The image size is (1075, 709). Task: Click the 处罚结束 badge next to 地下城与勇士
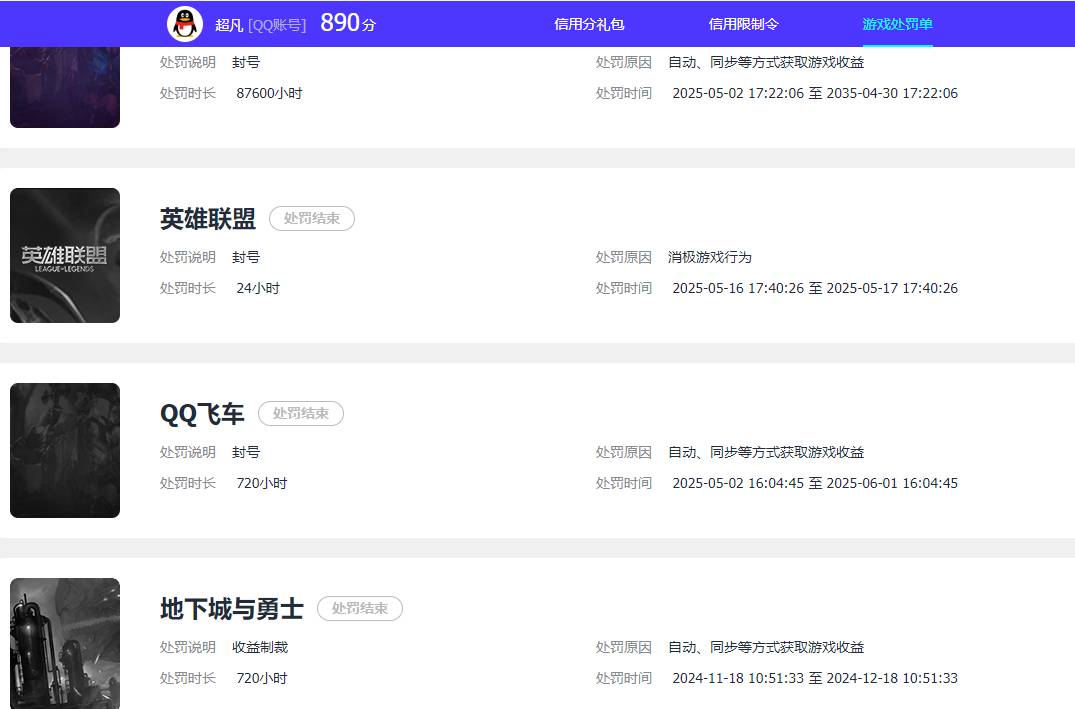click(359, 608)
